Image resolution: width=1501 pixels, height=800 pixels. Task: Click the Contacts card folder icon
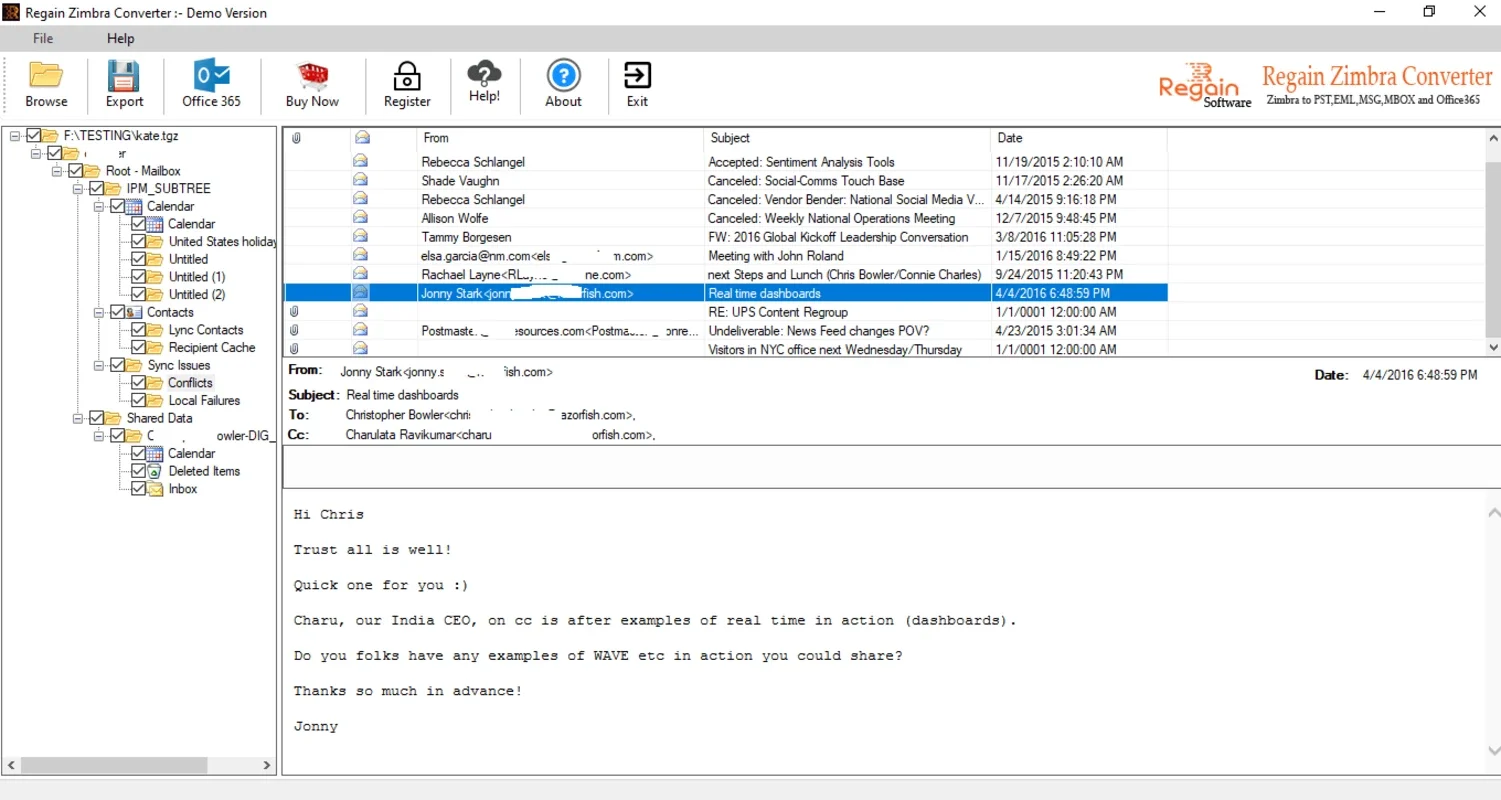click(134, 312)
